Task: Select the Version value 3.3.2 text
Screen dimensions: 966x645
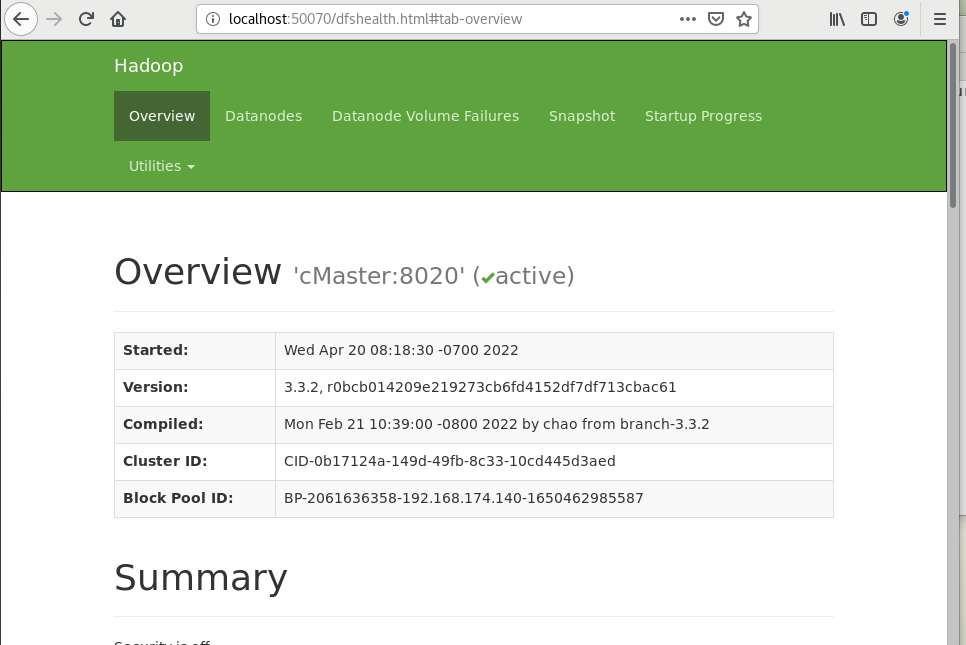Action: coord(480,387)
